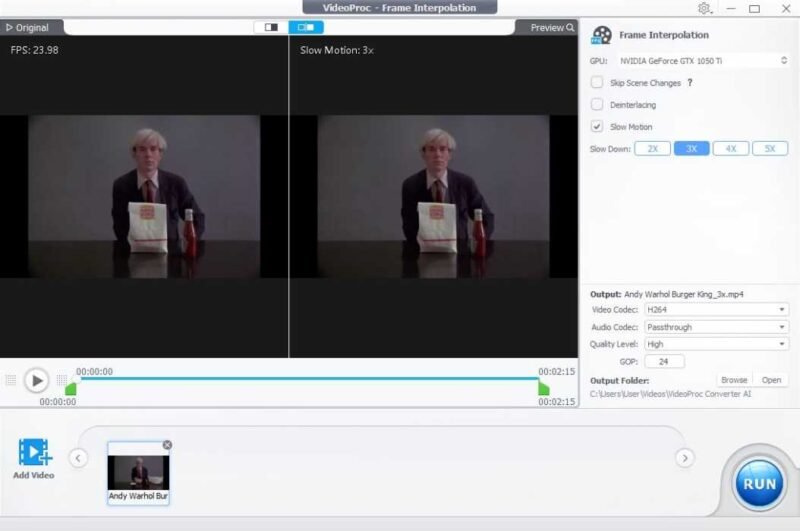The height and width of the screenshot is (531, 800).
Task: Click the green trim end marker
Action: (544, 389)
